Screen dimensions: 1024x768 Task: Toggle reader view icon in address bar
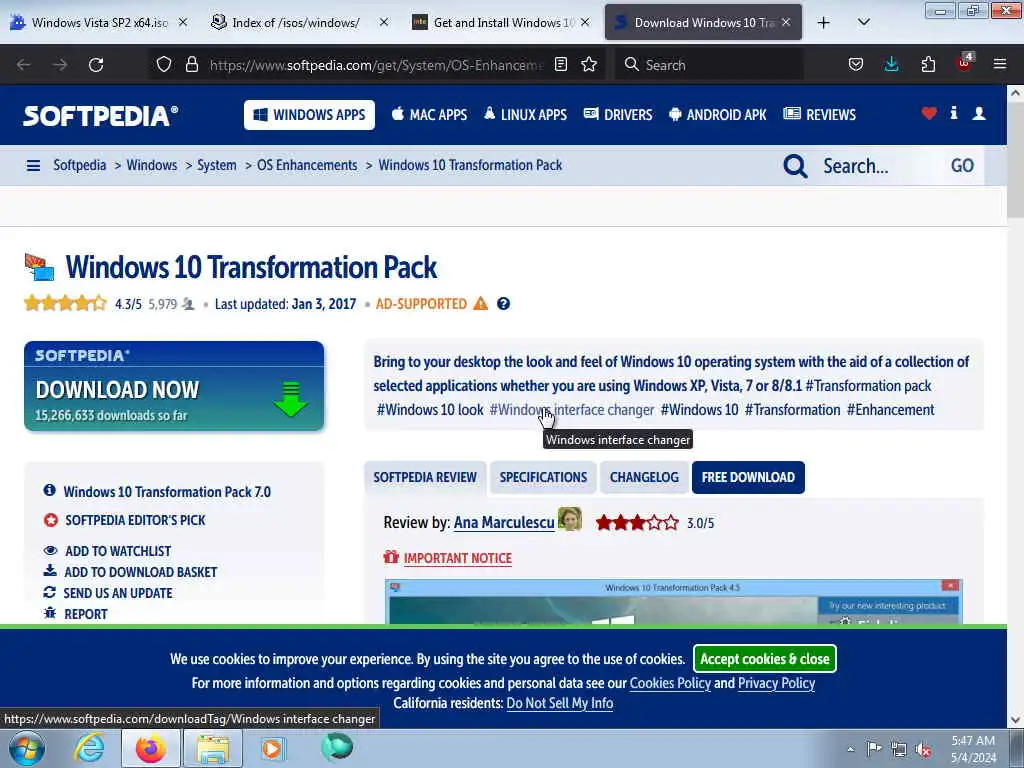(560, 65)
